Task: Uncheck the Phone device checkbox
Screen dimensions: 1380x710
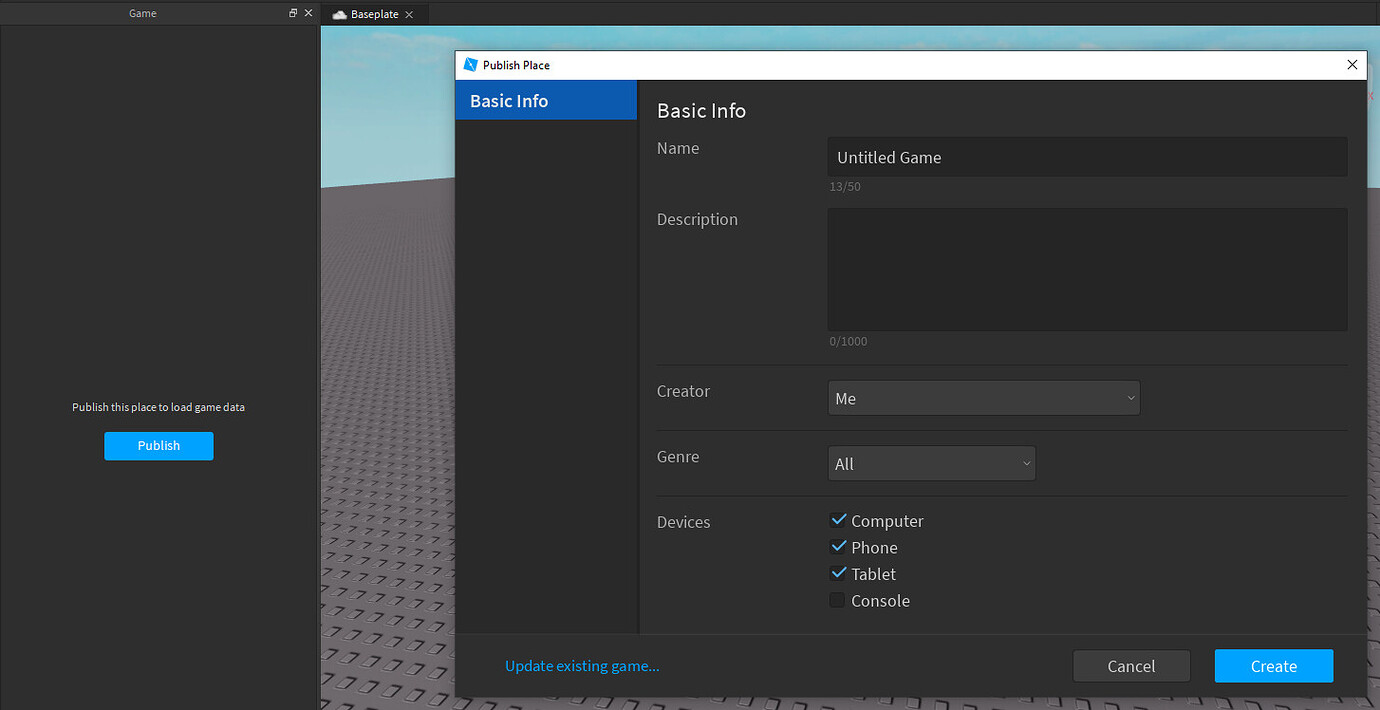Action: [x=838, y=547]
